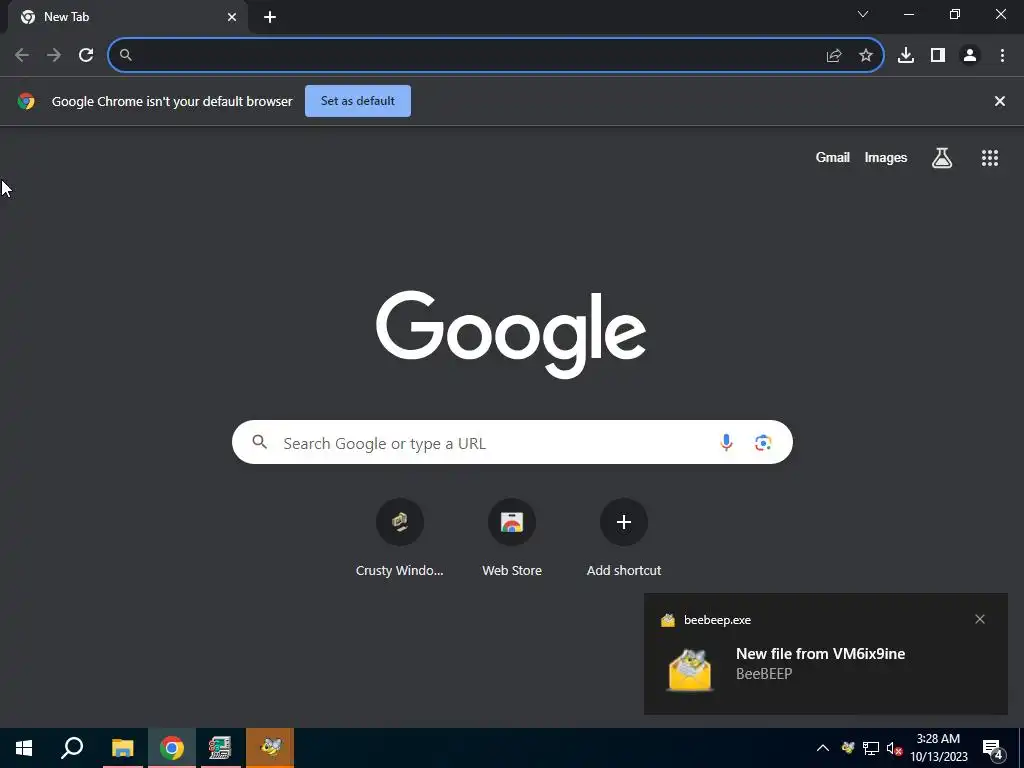Share this page using the share icon
This screenshot has height=768, width=1024.
834,56
